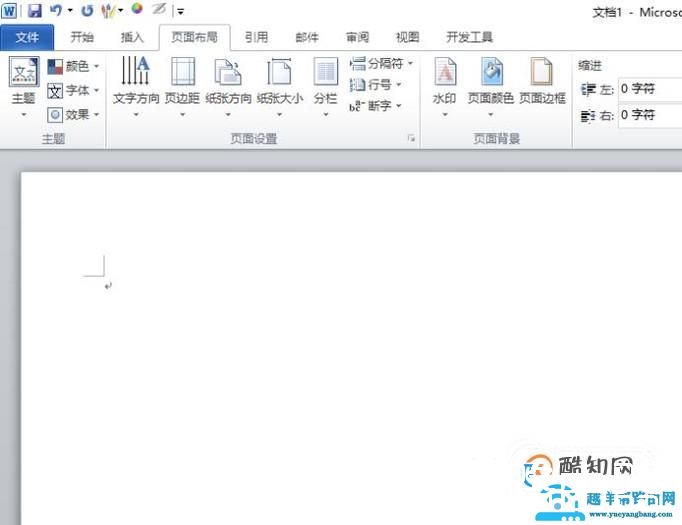Switch to the 审阅 (Review) tab
Viewport: 682px width, 525px height.
point(357,37)
